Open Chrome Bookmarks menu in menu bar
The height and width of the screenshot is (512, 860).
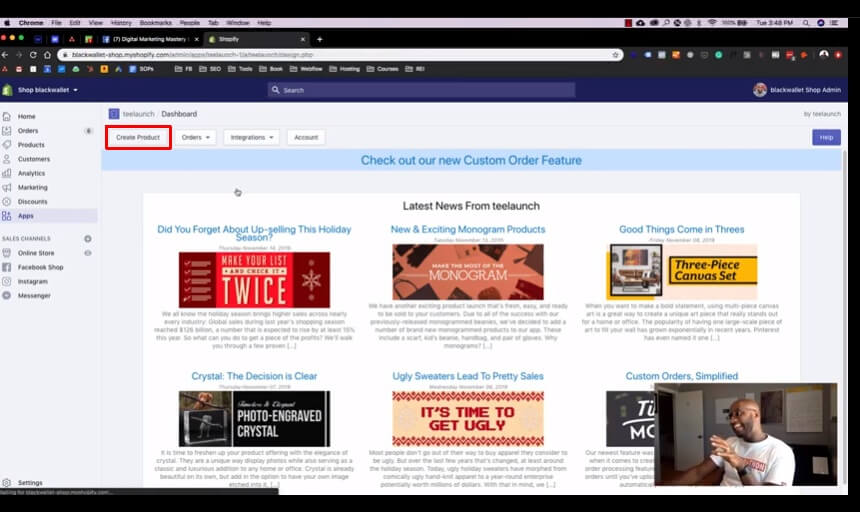(156, 23)
